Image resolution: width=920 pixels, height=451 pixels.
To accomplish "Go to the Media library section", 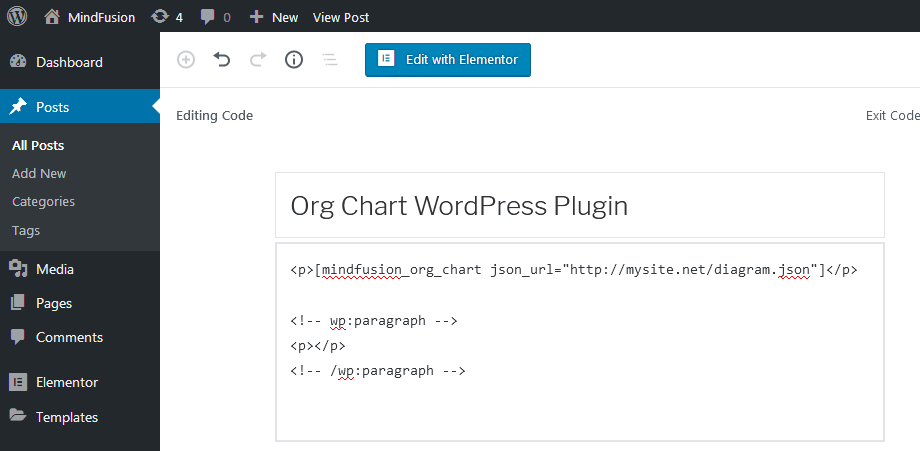I will point(55,269).
